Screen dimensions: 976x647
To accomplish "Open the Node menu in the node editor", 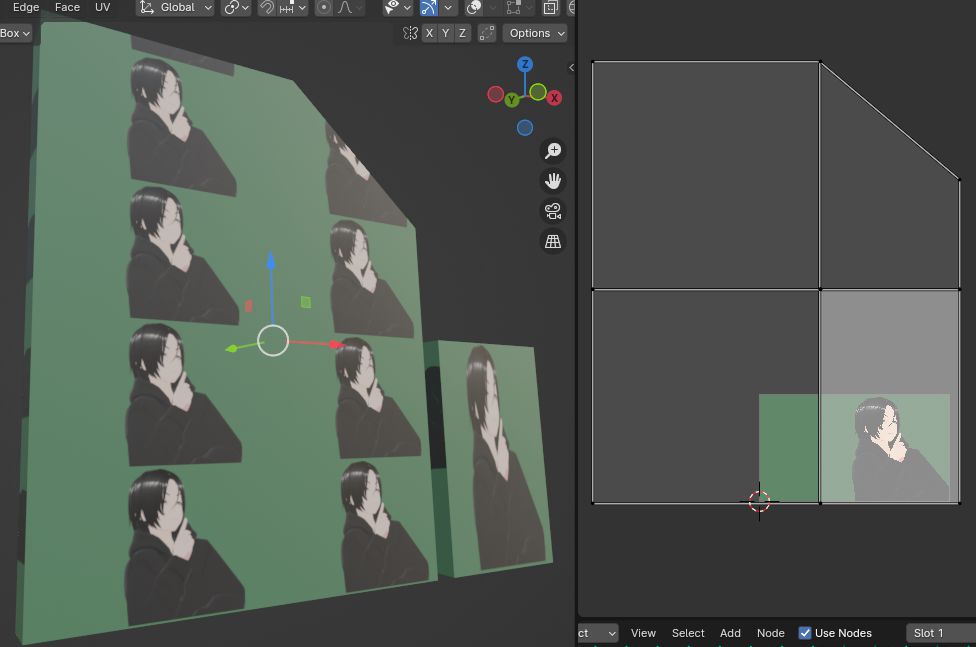I will [770, 633].
